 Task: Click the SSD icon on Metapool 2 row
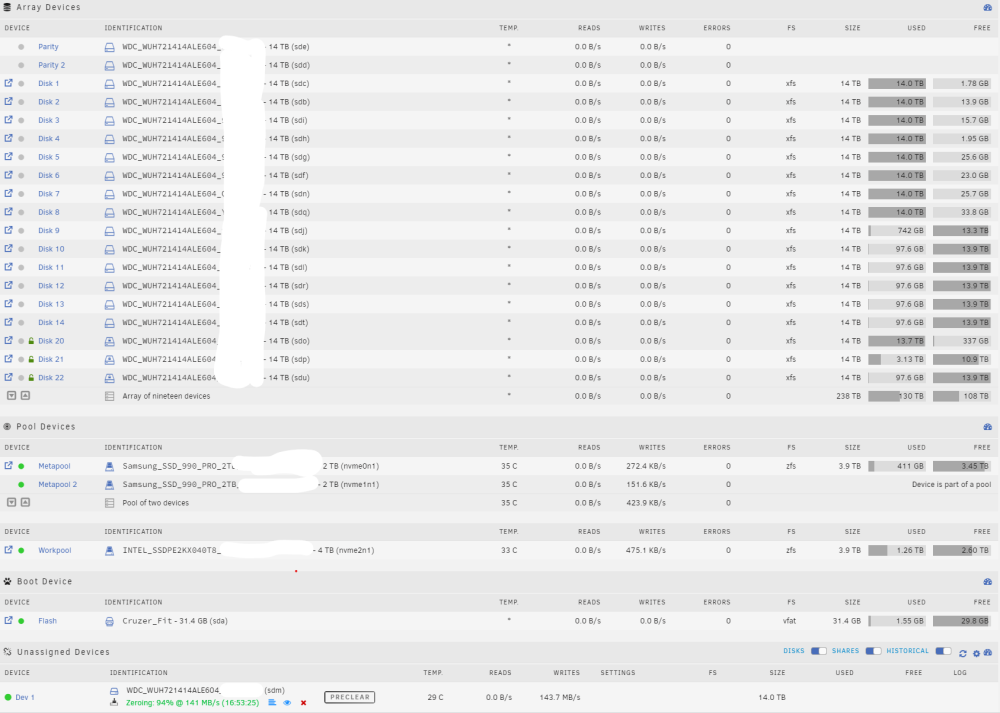tap(110, 485)
